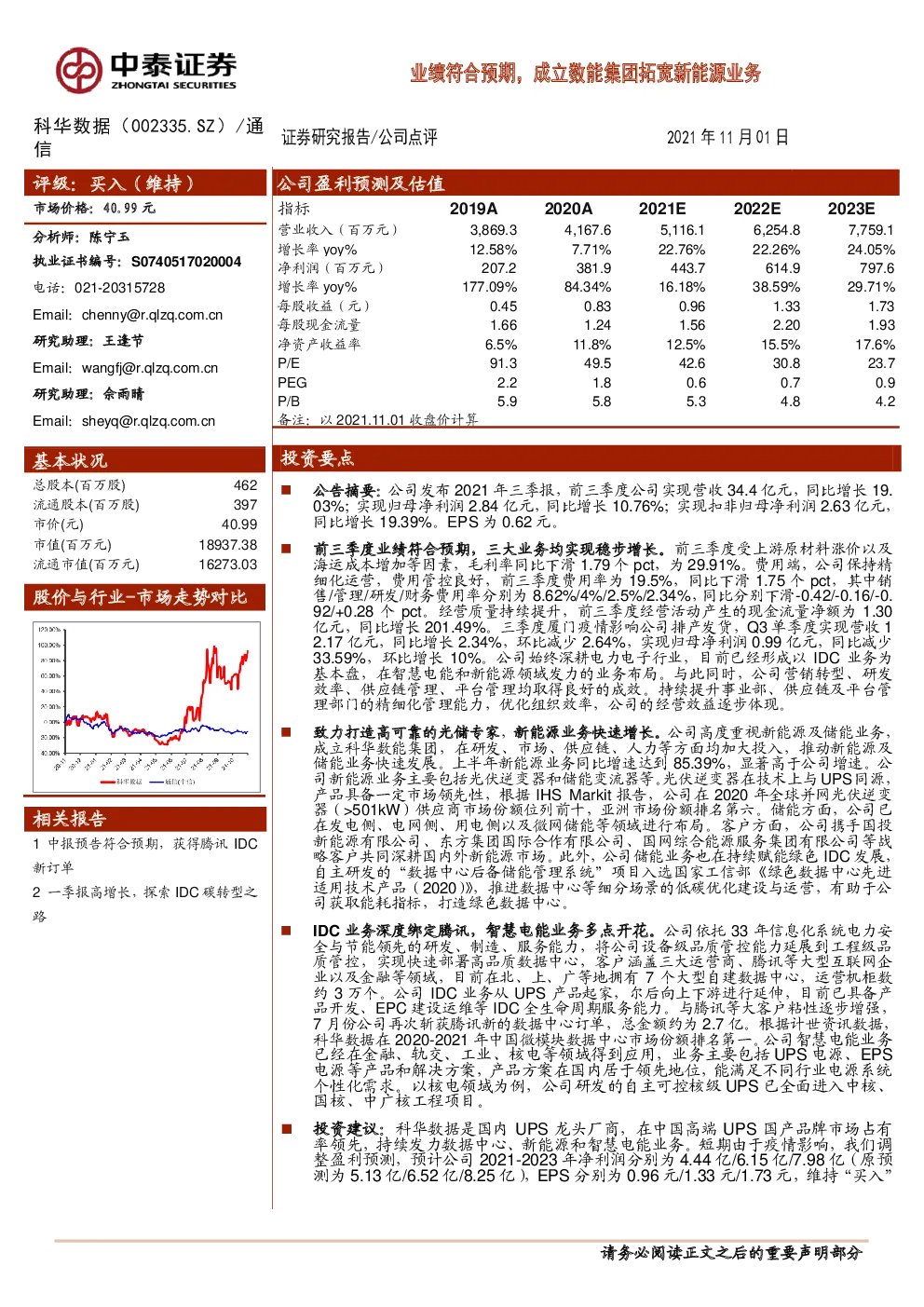Click the 投资建议 paragraph heading

pyautogui.click(x=350, y=1129)
